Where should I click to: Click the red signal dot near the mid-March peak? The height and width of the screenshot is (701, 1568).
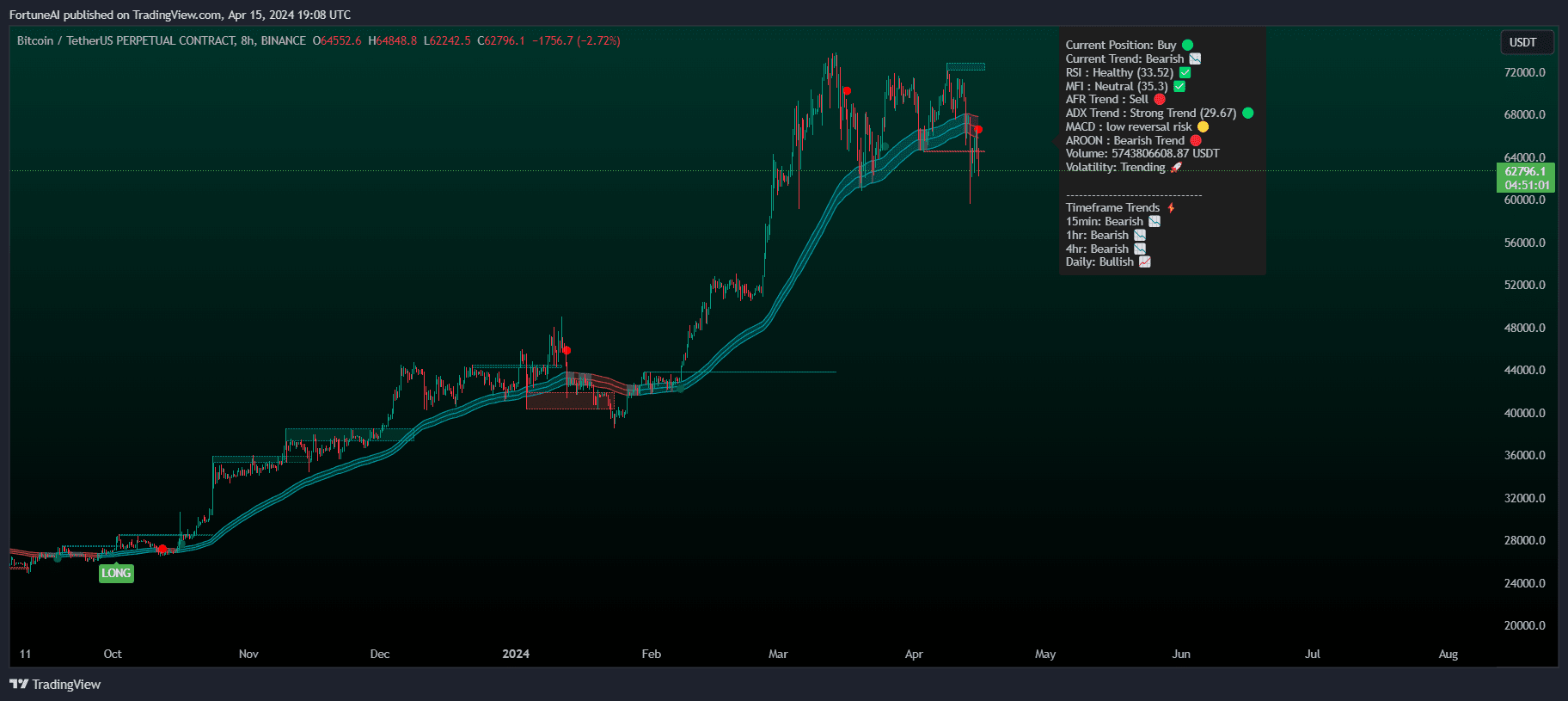[x=847, y=90]
